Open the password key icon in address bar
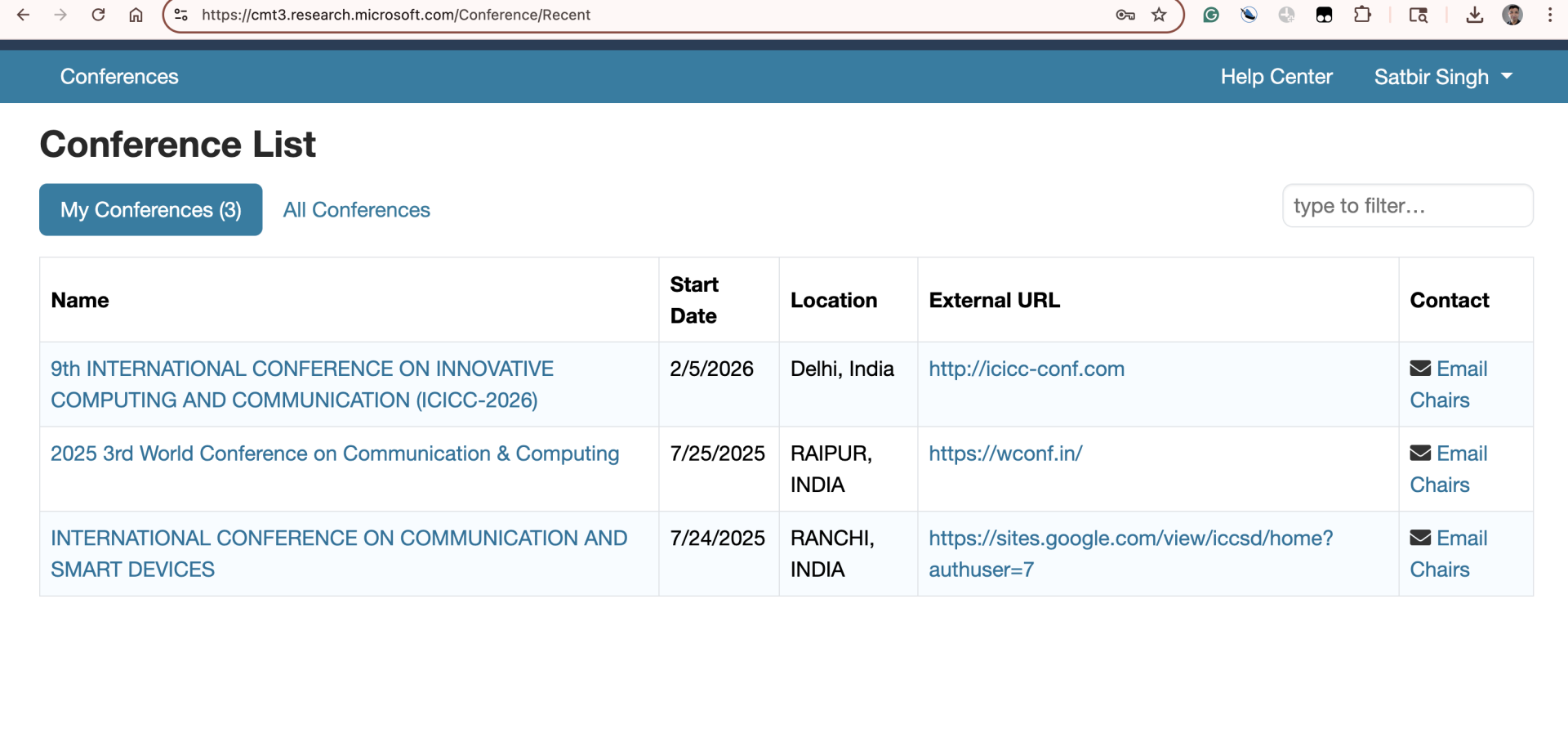 coord(1125,15)
